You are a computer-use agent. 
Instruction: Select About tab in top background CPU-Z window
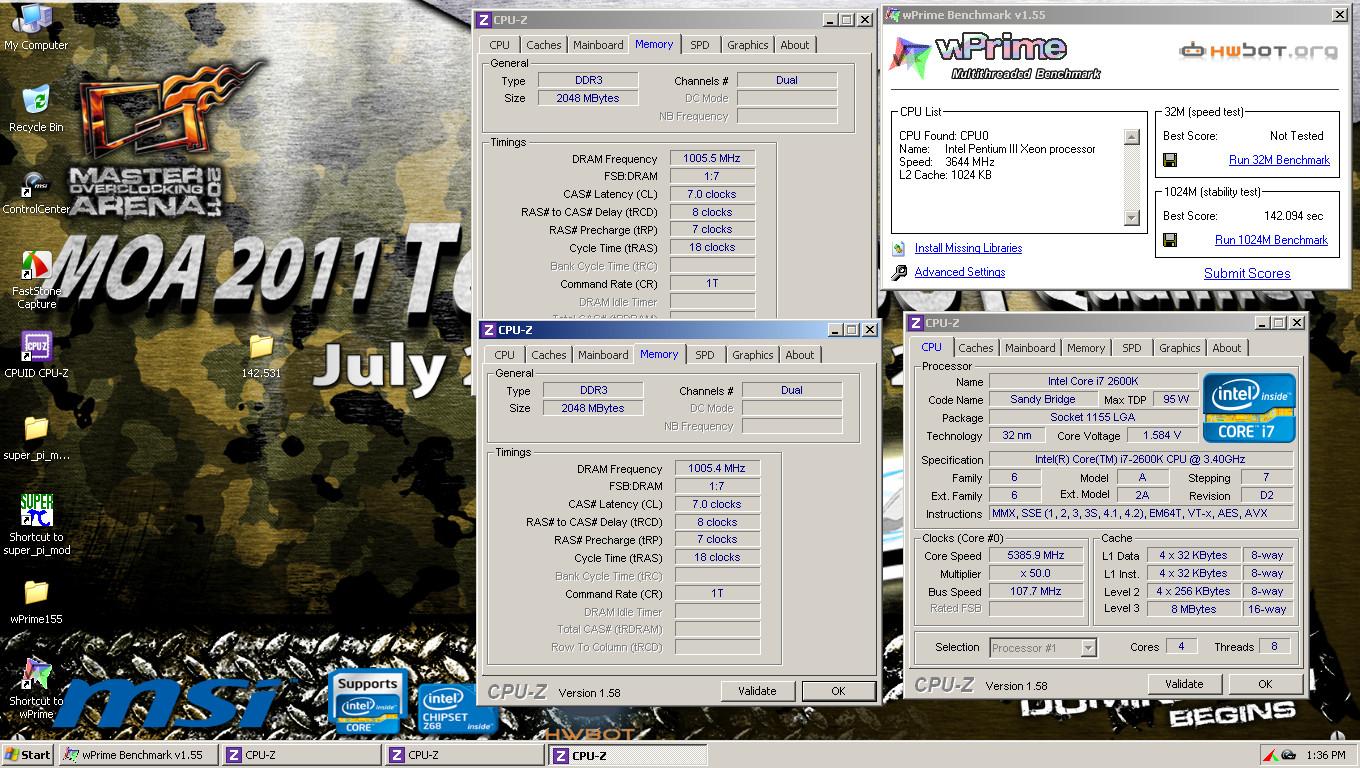coord(795,45)
